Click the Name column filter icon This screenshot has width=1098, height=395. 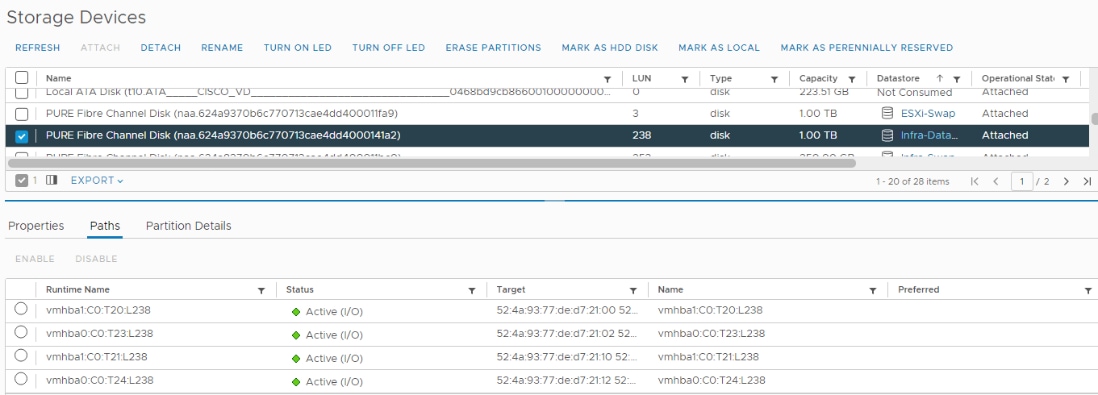(607, 79)
